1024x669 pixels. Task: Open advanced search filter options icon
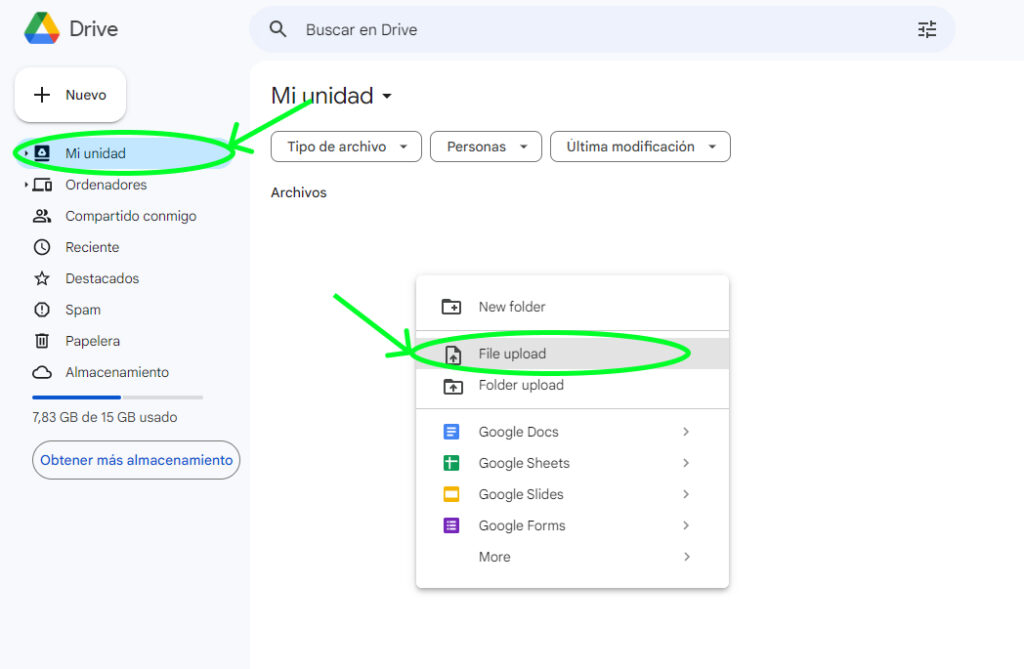(927, 29)
